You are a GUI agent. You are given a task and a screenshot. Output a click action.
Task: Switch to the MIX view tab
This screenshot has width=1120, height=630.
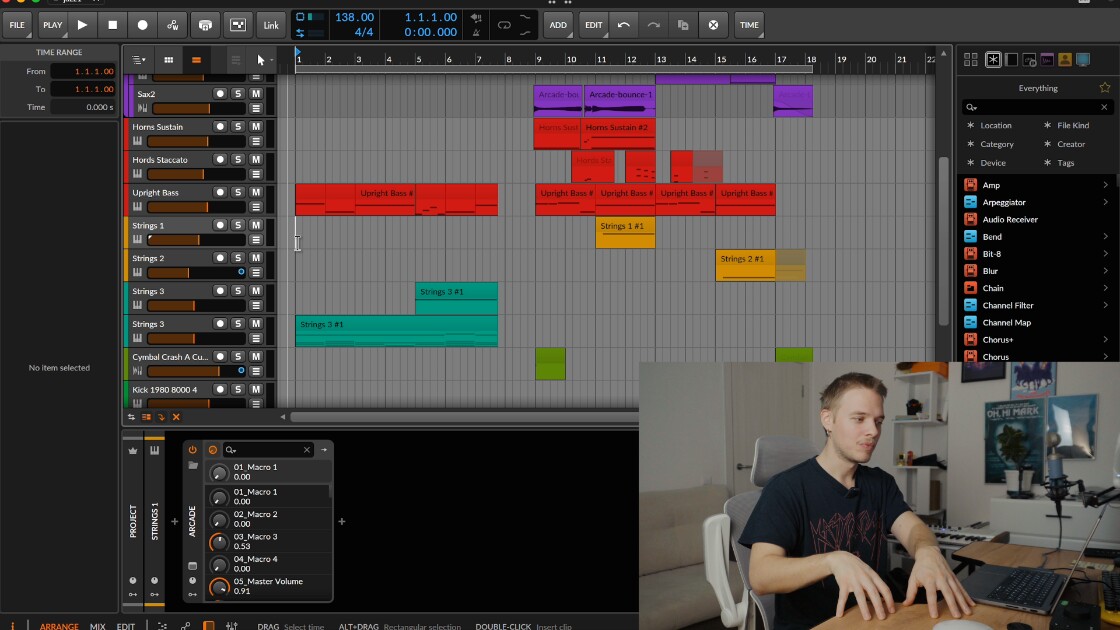coord(98,626)
